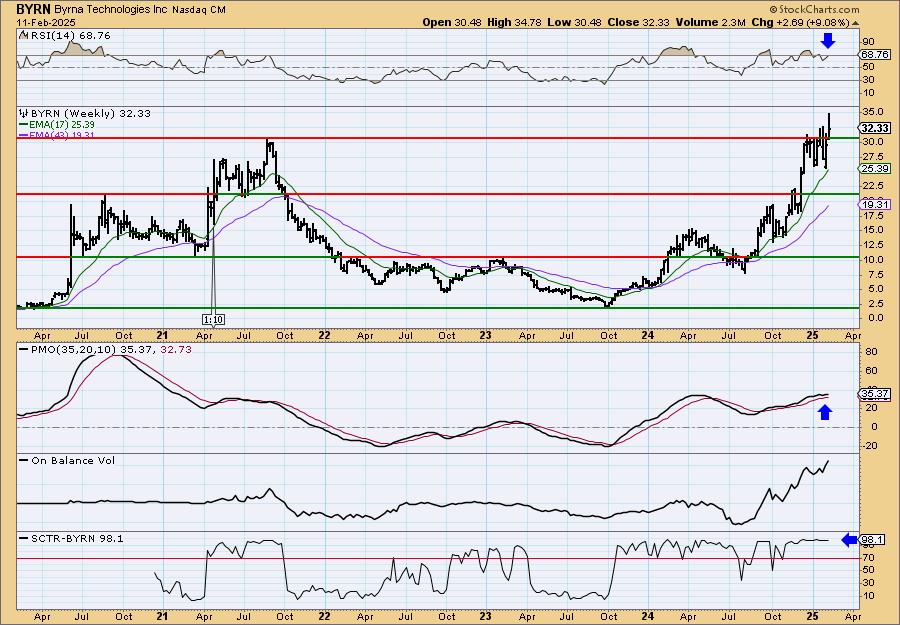The width and height of the screenshot is (900, 625).
Task: Select the 19.31 EMA tag on right axis
Action: pyautogui.click(x=875, y=204)
